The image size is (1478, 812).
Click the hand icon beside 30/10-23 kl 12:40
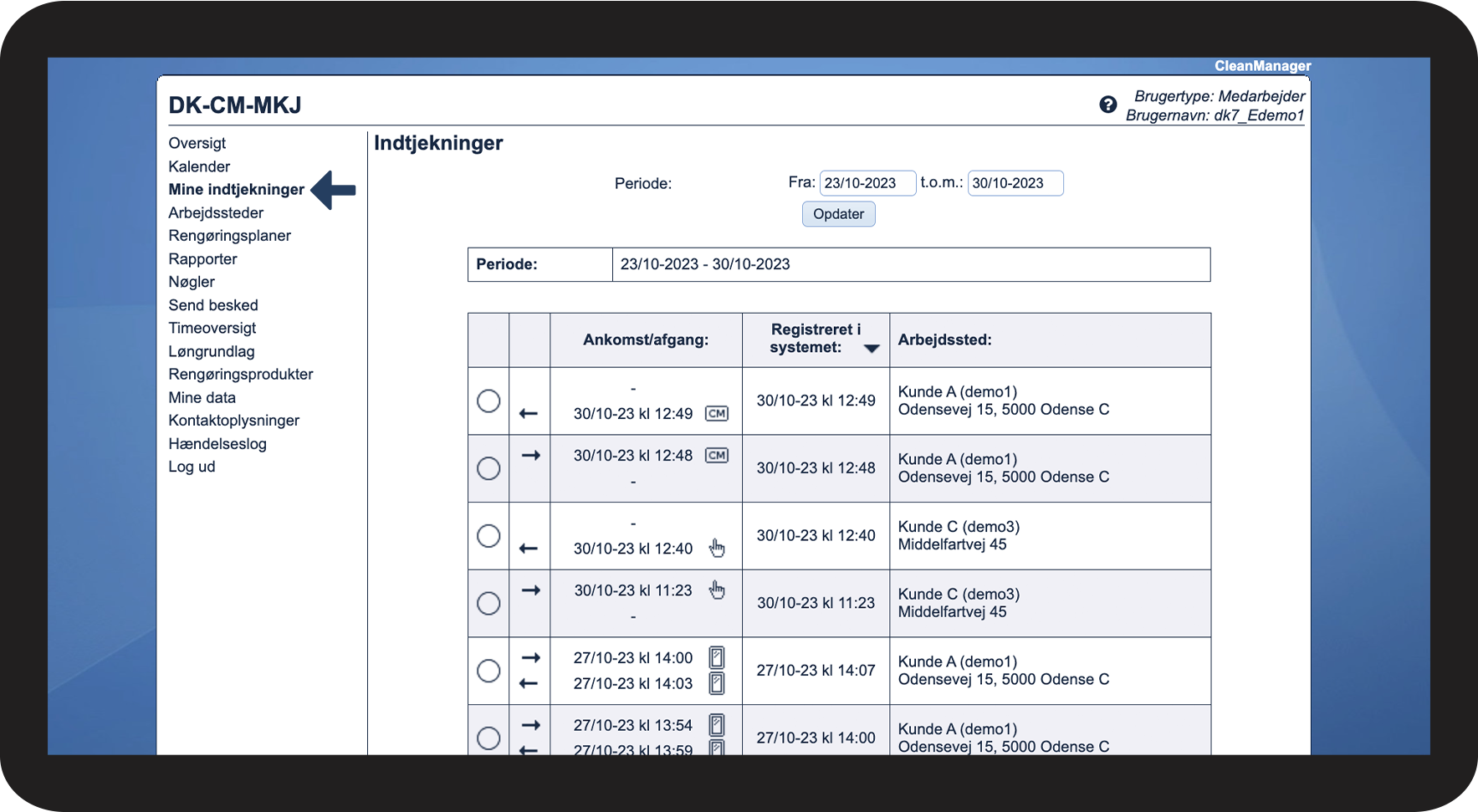(x=717, y=548)
